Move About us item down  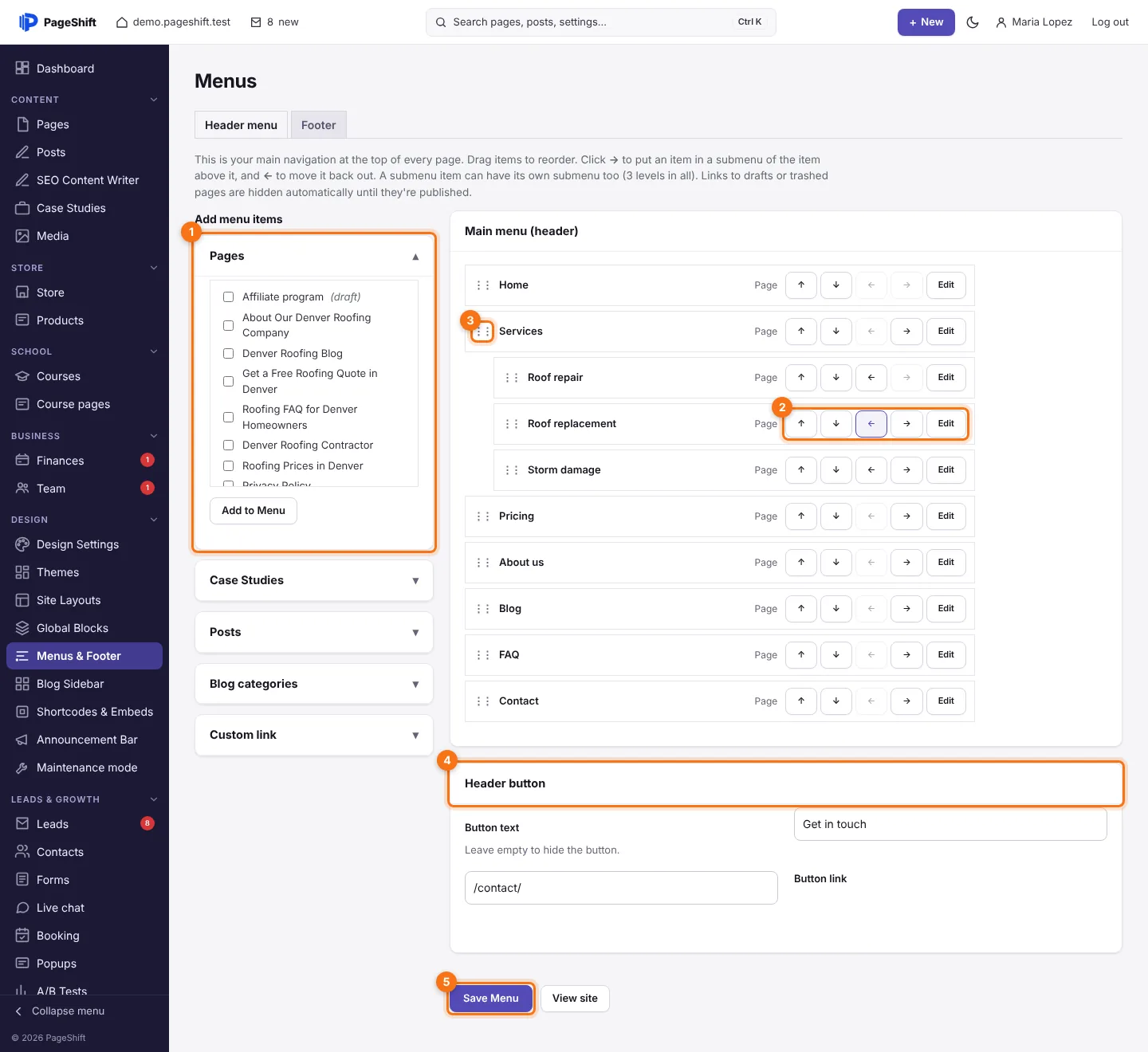click(x=836, y=563)
